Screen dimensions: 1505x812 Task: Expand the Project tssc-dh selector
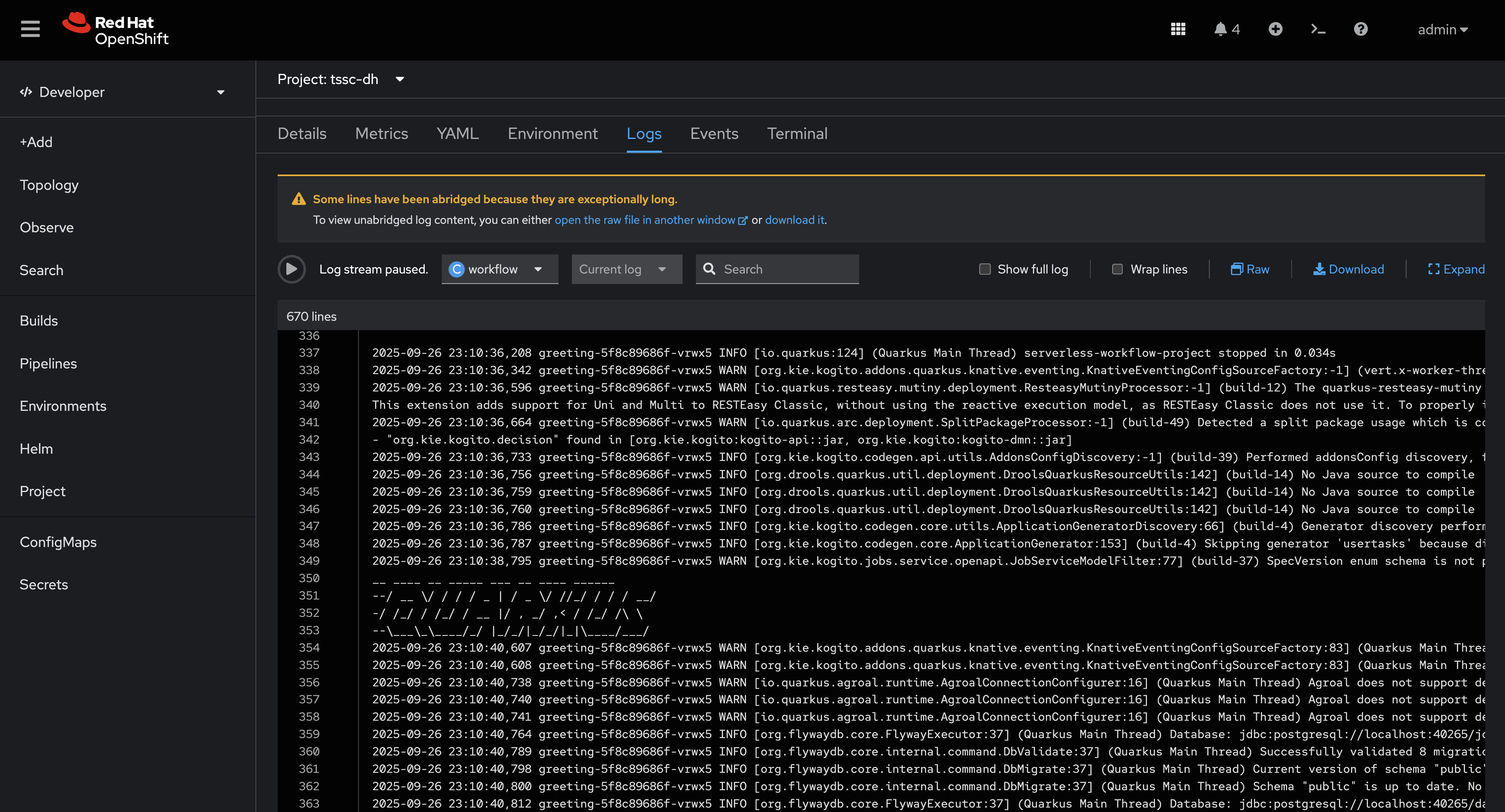point(341,80)
